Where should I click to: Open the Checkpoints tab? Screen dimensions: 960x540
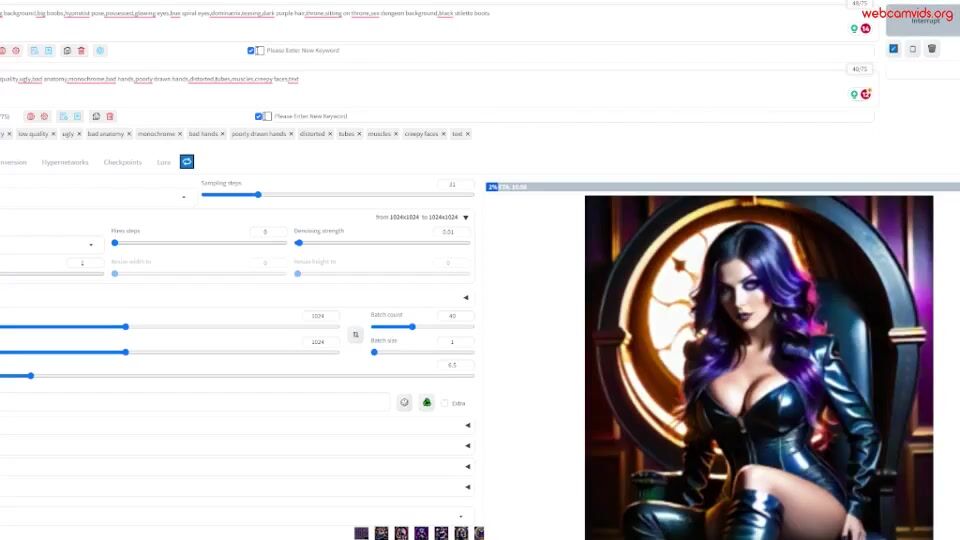[123, 162]
